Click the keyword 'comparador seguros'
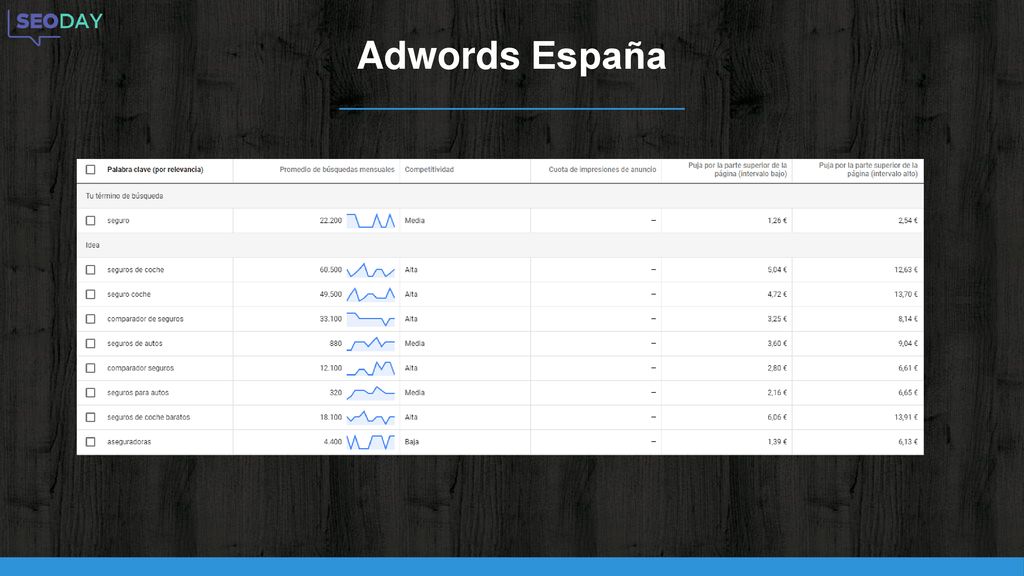Viewport: 1024px width, 576px height. (140, 368)
